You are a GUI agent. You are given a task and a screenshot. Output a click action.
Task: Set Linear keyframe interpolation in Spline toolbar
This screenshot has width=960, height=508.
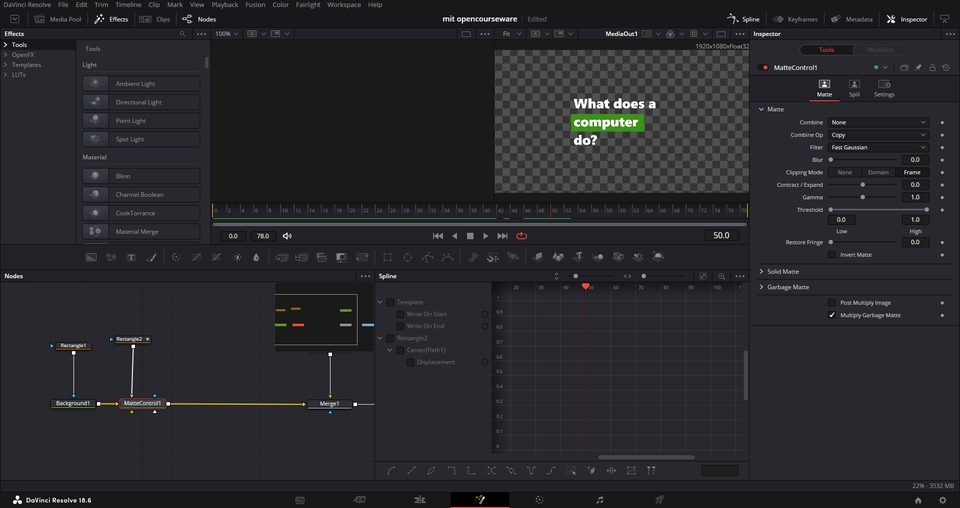coord(411,471)
